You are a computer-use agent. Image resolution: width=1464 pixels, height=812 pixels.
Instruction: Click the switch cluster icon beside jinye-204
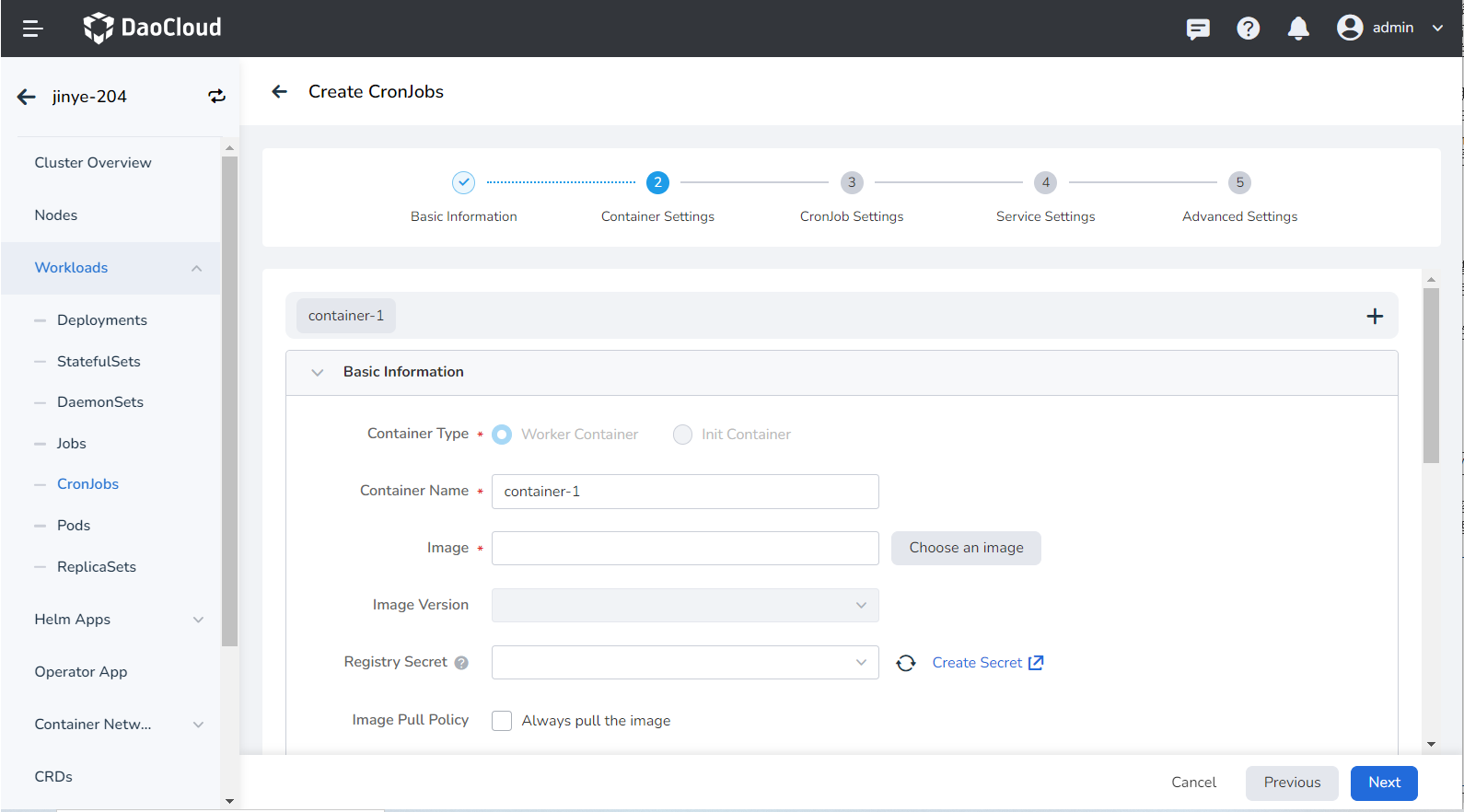pyautogui.click(x=216, y=97)
